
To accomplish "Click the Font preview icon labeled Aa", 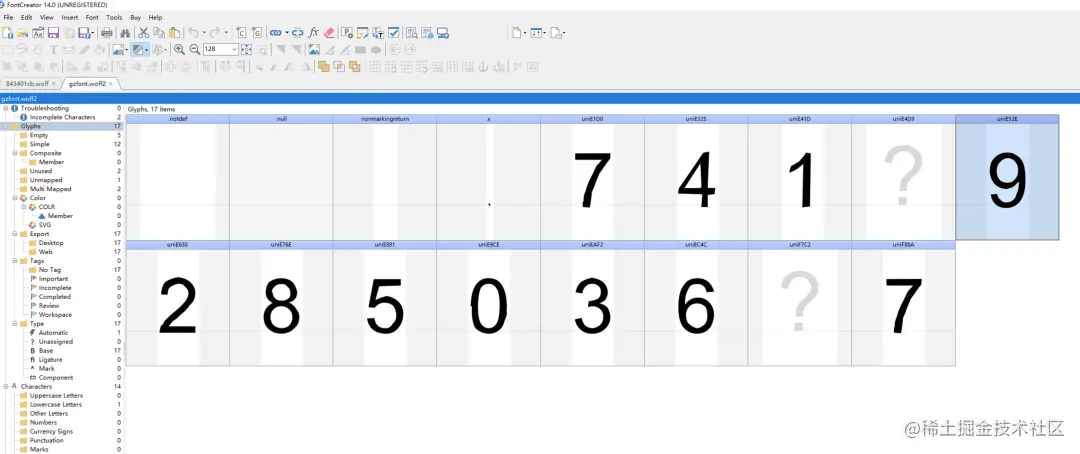I will pos(38,32).
